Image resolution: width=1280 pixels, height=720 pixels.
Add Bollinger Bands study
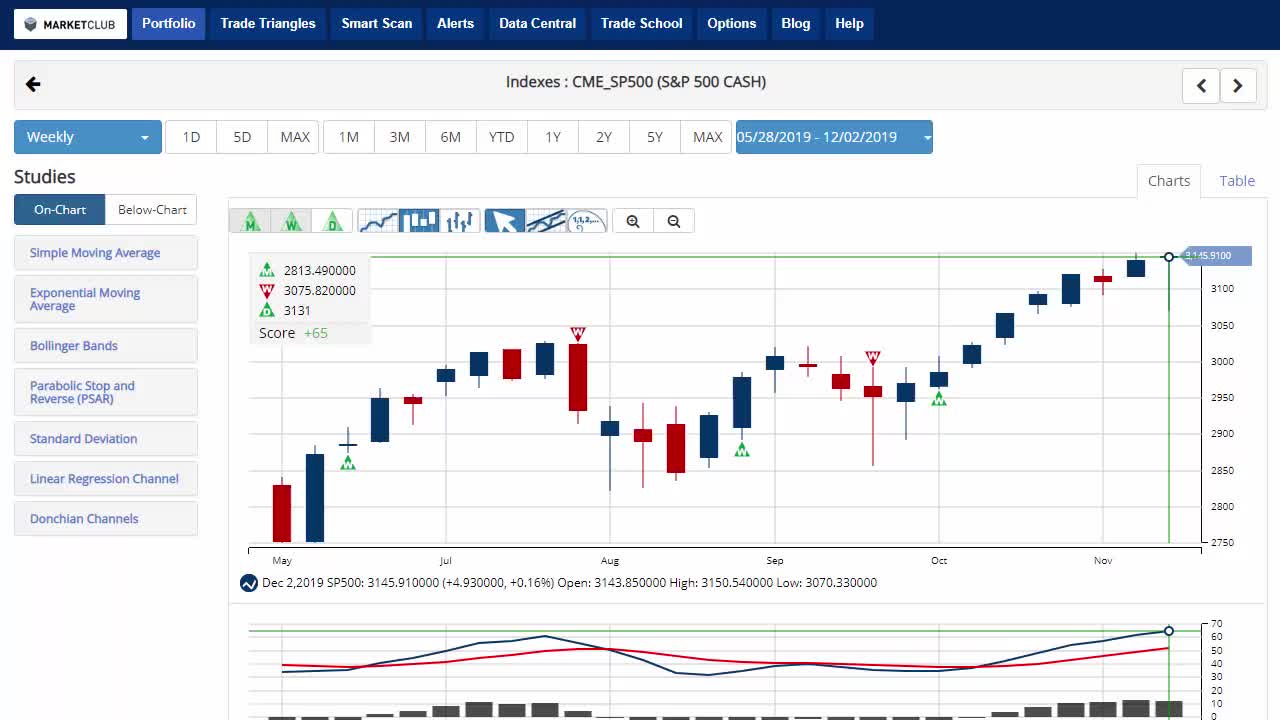pos(106,346)
